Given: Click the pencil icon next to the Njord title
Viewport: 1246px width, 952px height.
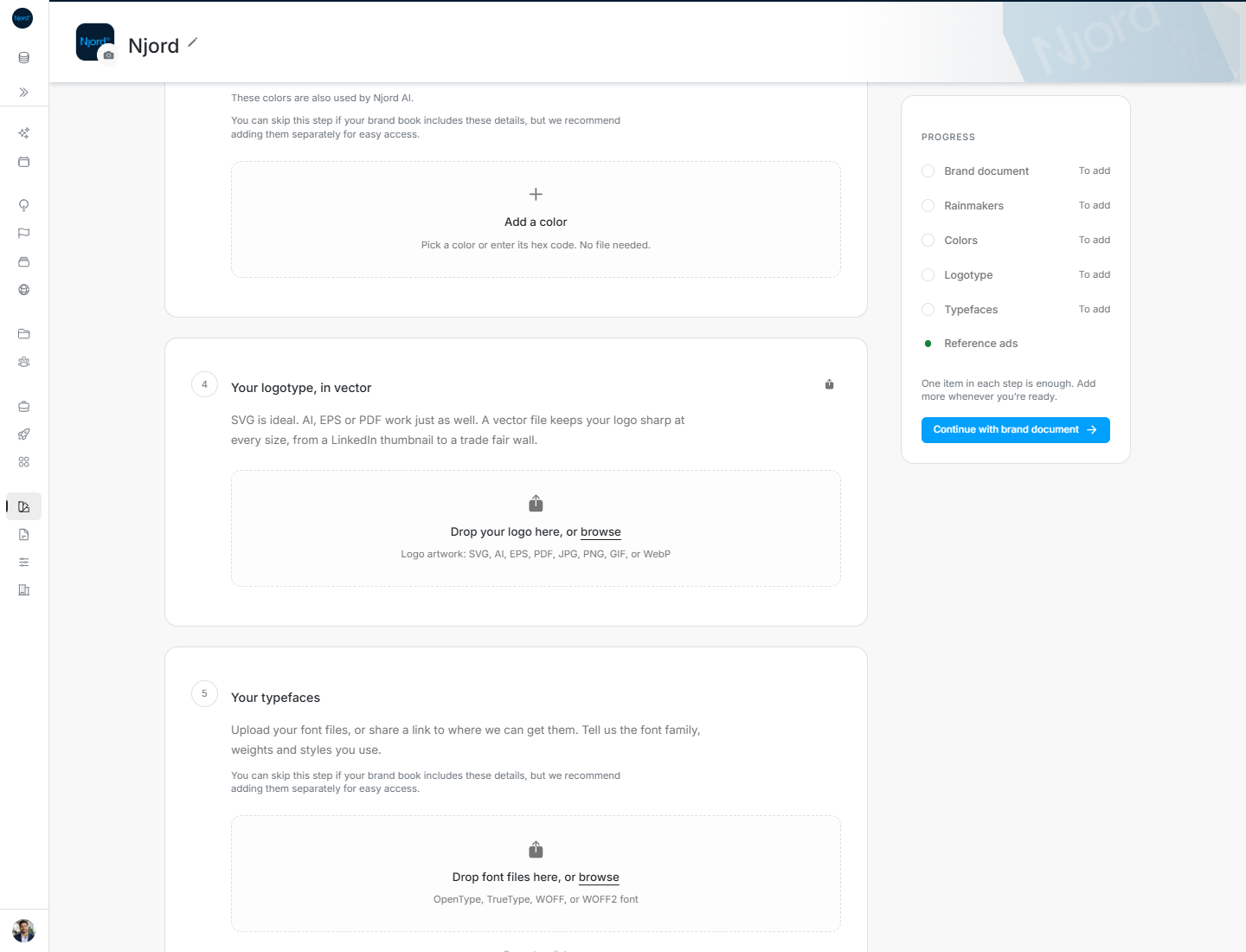Looking at the screenshot, I should (193, 42).
